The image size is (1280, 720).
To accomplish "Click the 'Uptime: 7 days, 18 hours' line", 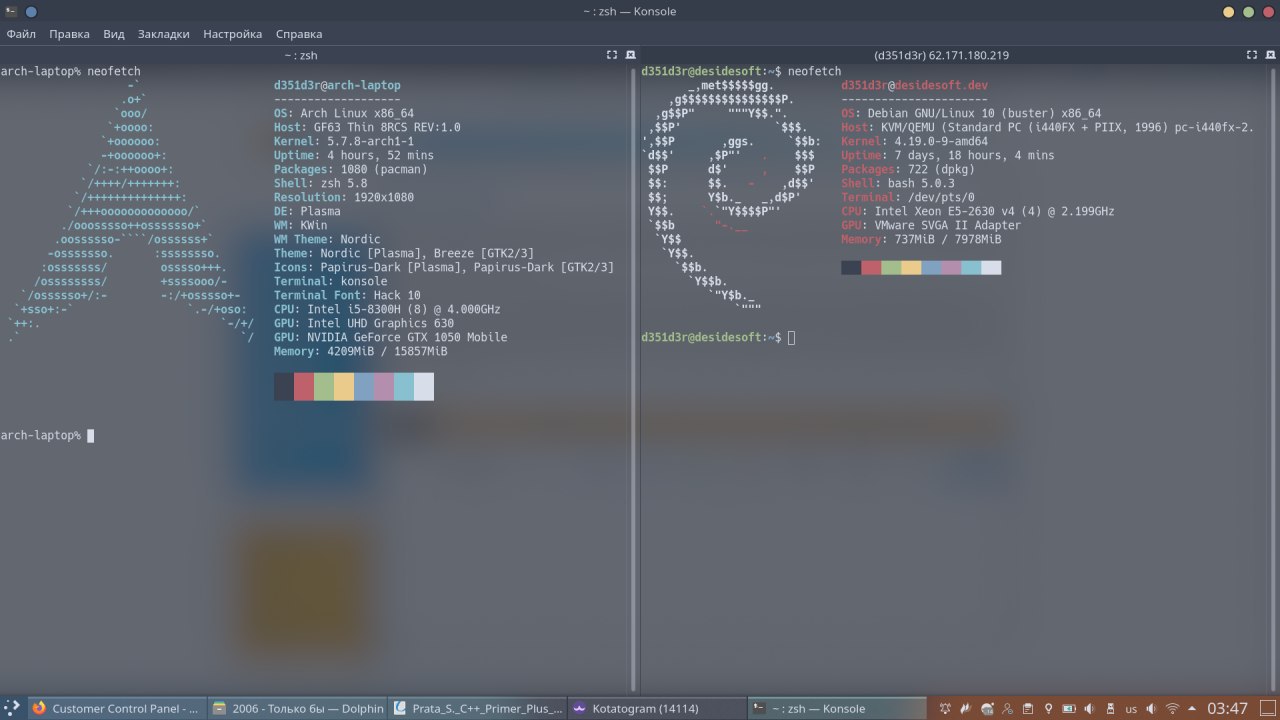I will click(x=948, y=156).
